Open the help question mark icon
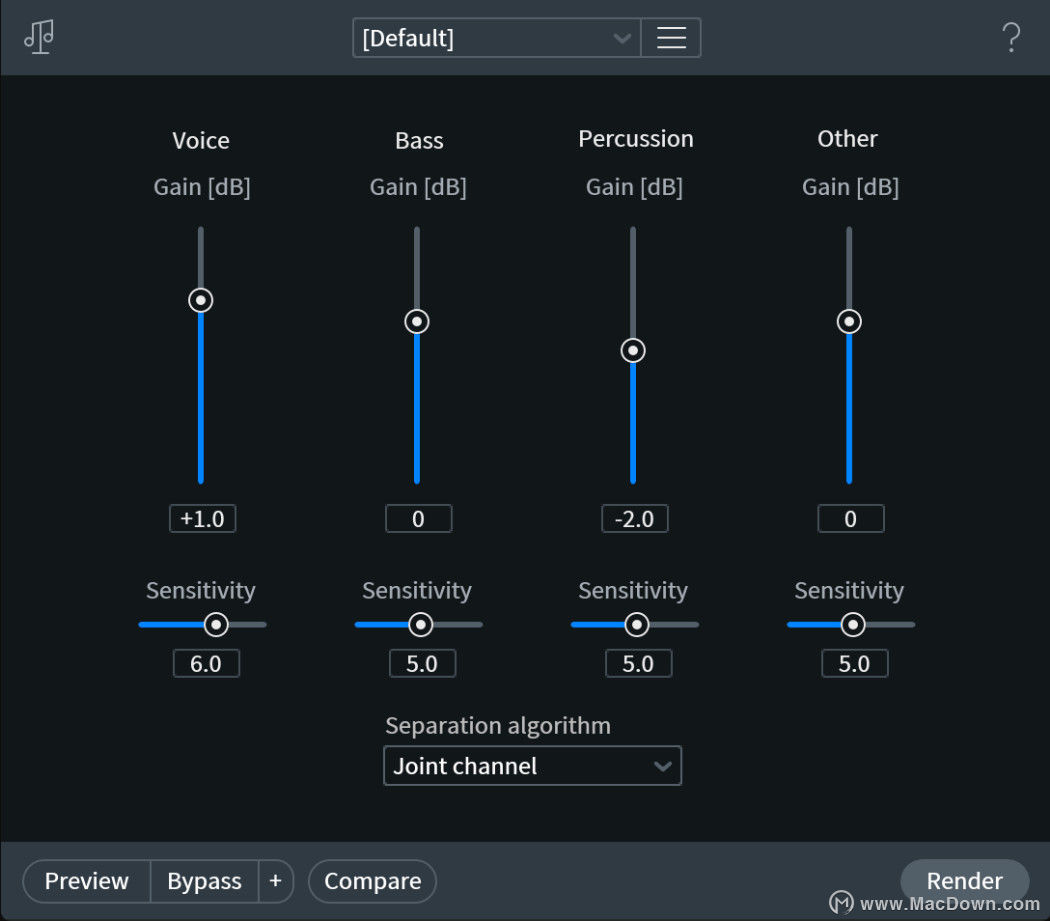The height and width of the screenshot is (921, 1050). tap(1011, 38)
